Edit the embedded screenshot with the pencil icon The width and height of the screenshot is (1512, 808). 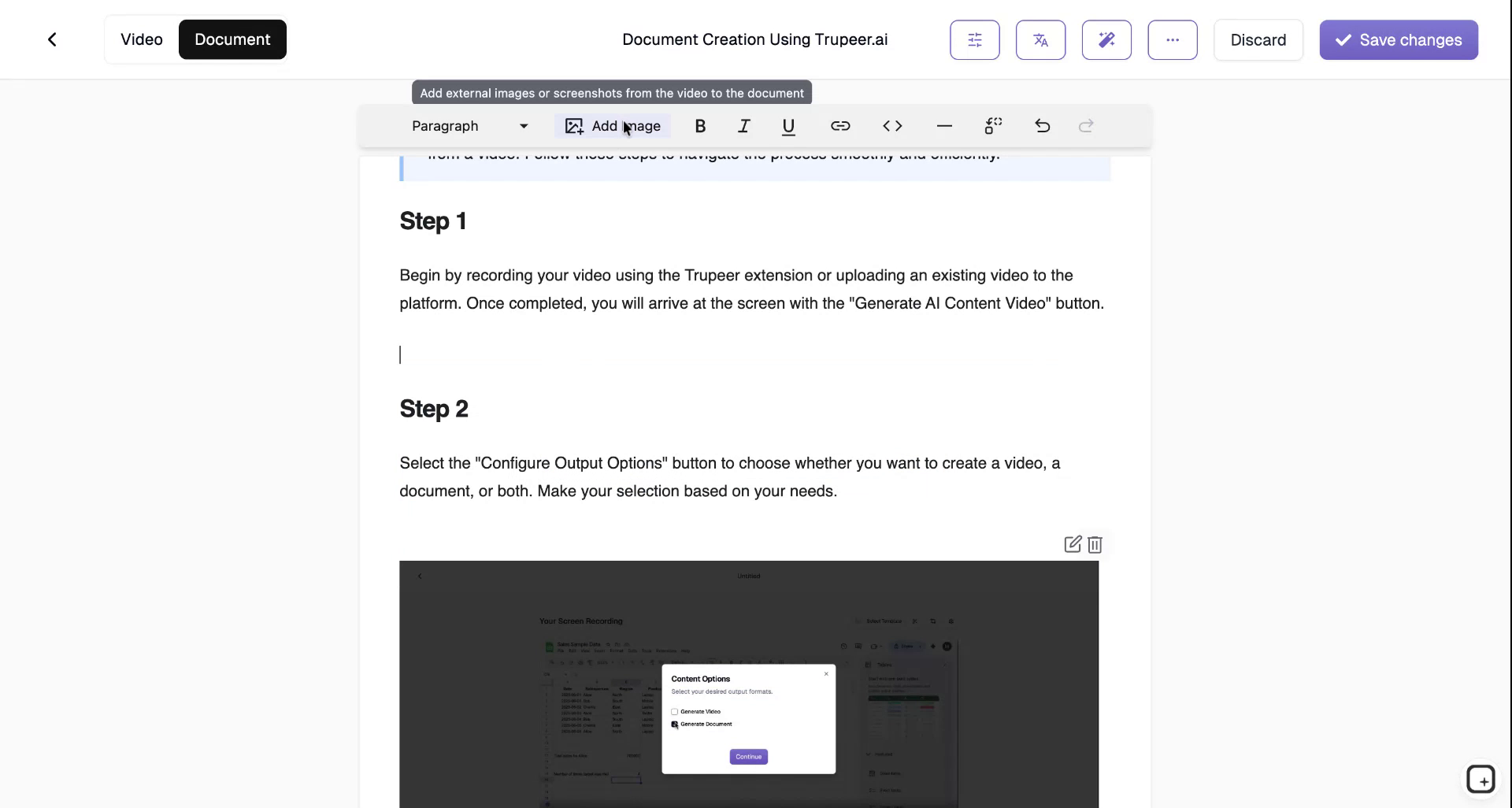pyautogui.click(x=1071, y=544)
